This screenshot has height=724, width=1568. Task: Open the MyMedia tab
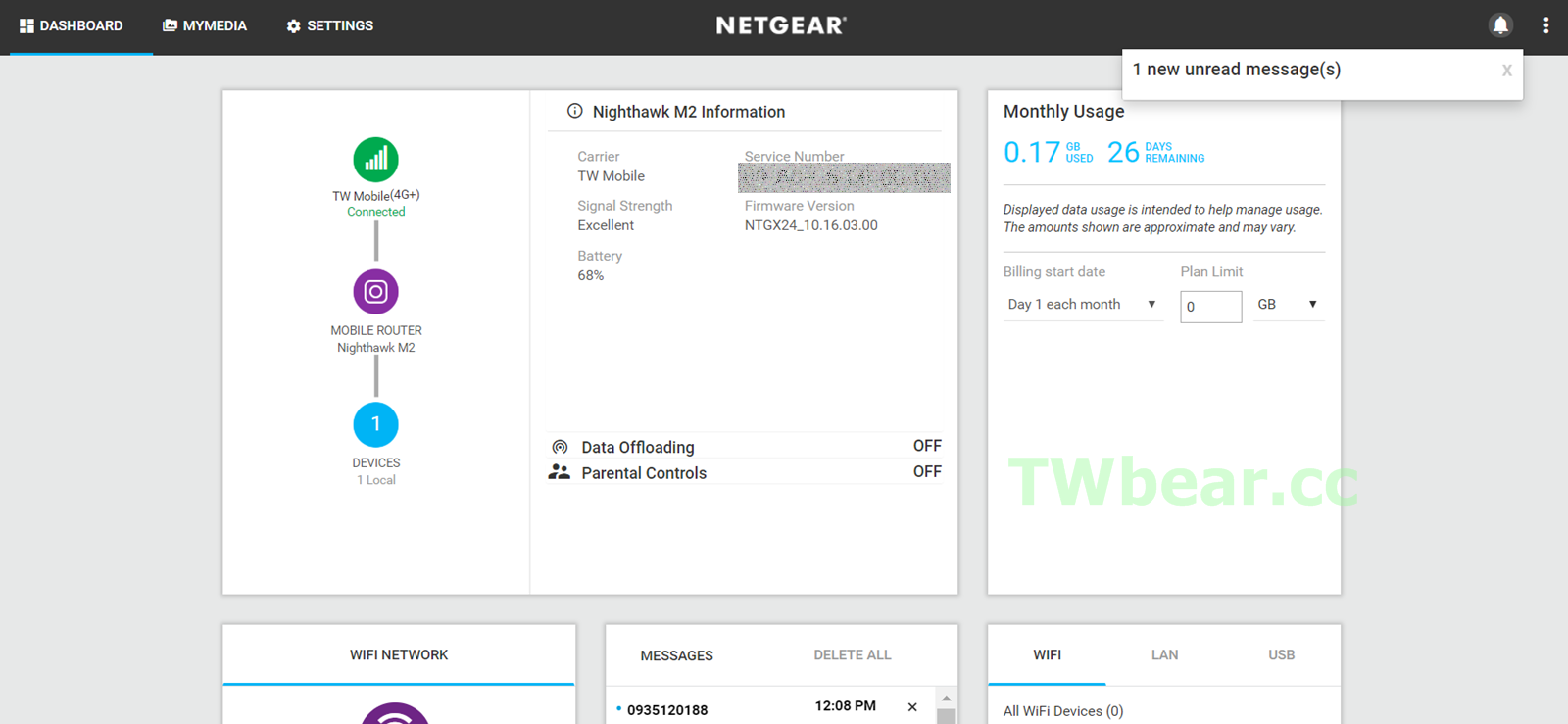click(205, 26)
